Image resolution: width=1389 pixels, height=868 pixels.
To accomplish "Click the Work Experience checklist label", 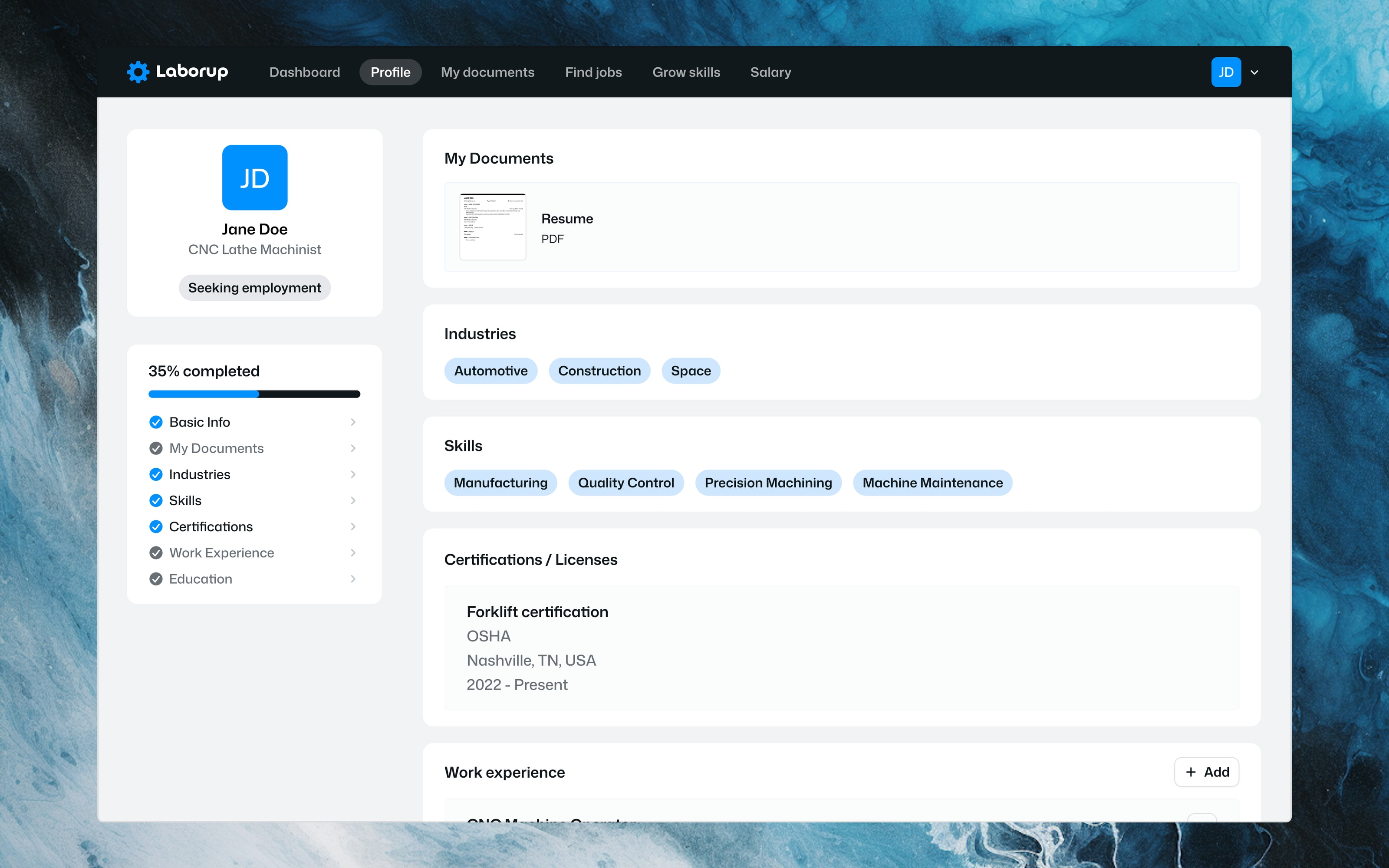I will 221,552.
